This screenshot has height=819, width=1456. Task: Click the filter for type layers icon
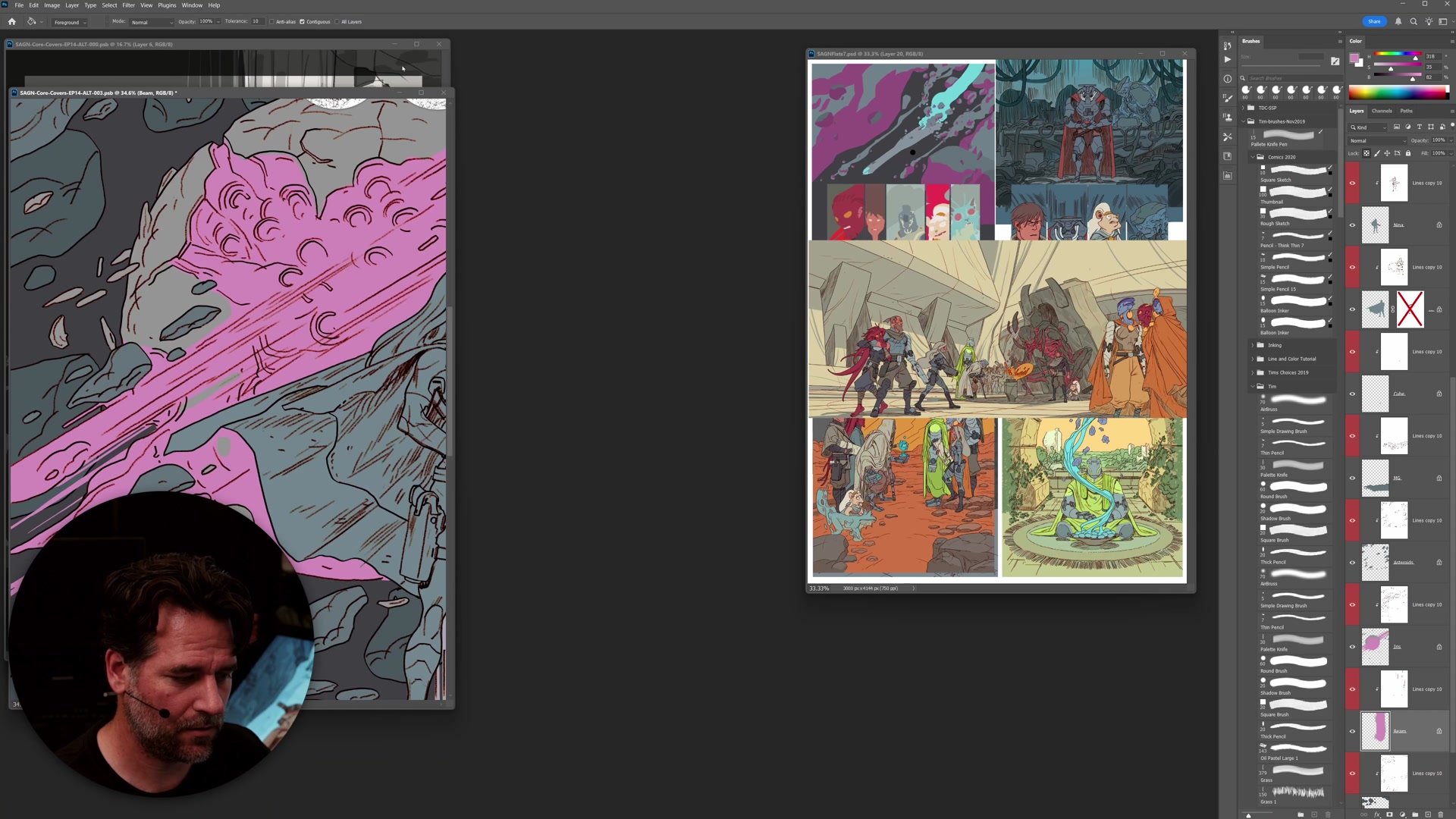(1420, 127)
